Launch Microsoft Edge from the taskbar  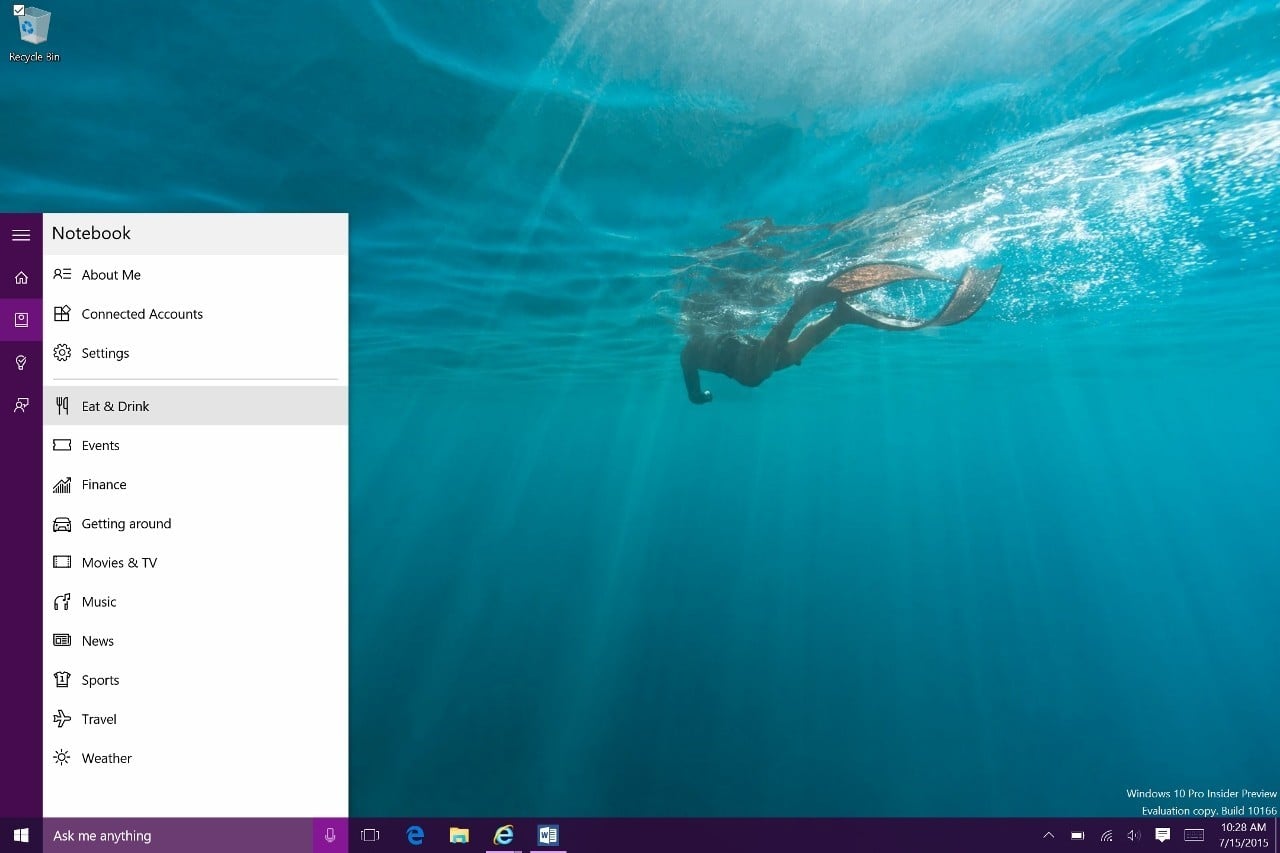point(415,835)
